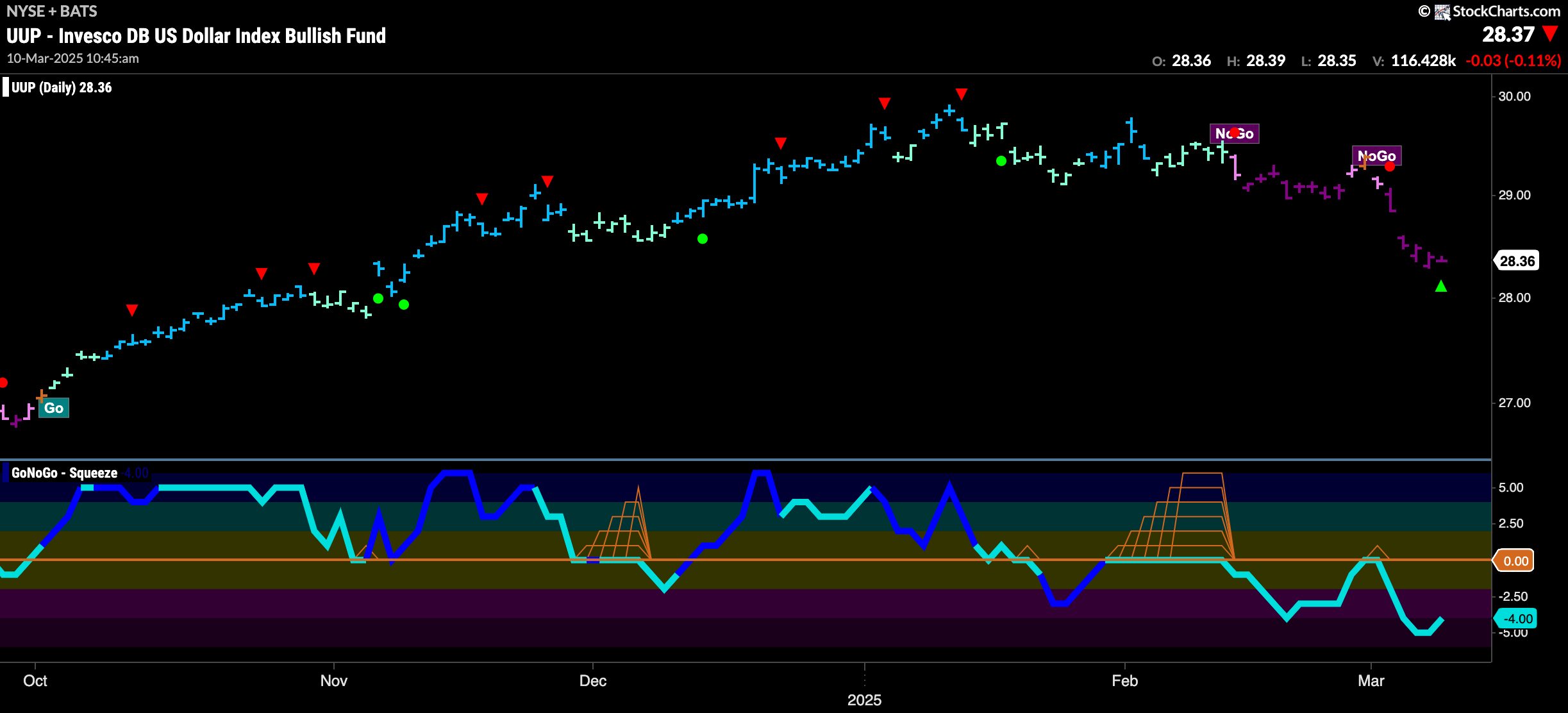The image size is (1568, 713).
Task: Click the 28.00 price axis label
Action: click(1514, 298)
